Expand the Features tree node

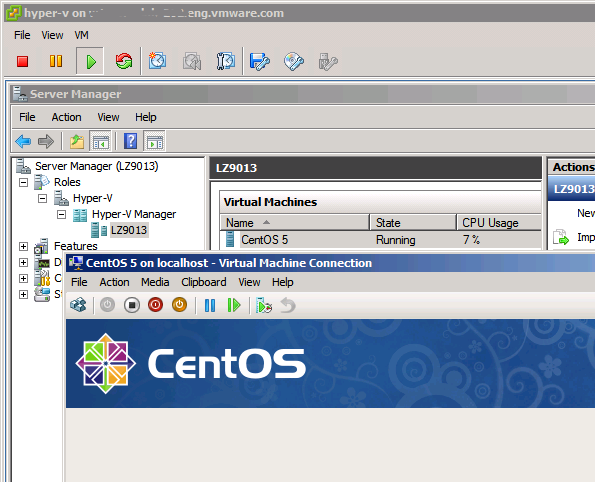click(24, 247)
